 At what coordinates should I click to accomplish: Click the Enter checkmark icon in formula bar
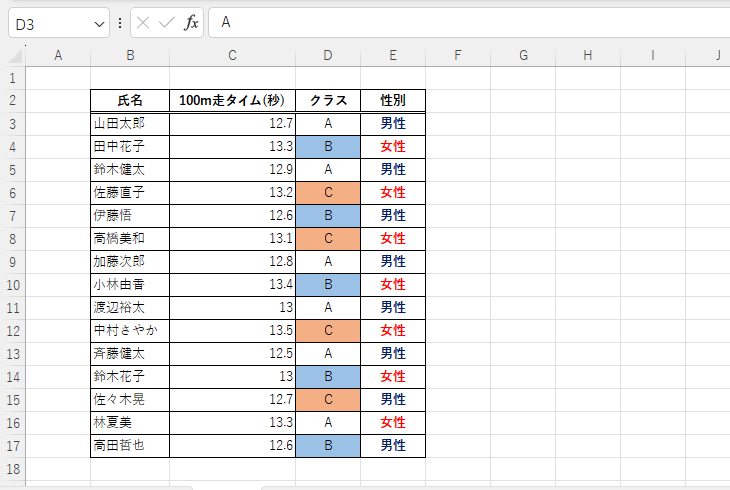coord(166,22)
